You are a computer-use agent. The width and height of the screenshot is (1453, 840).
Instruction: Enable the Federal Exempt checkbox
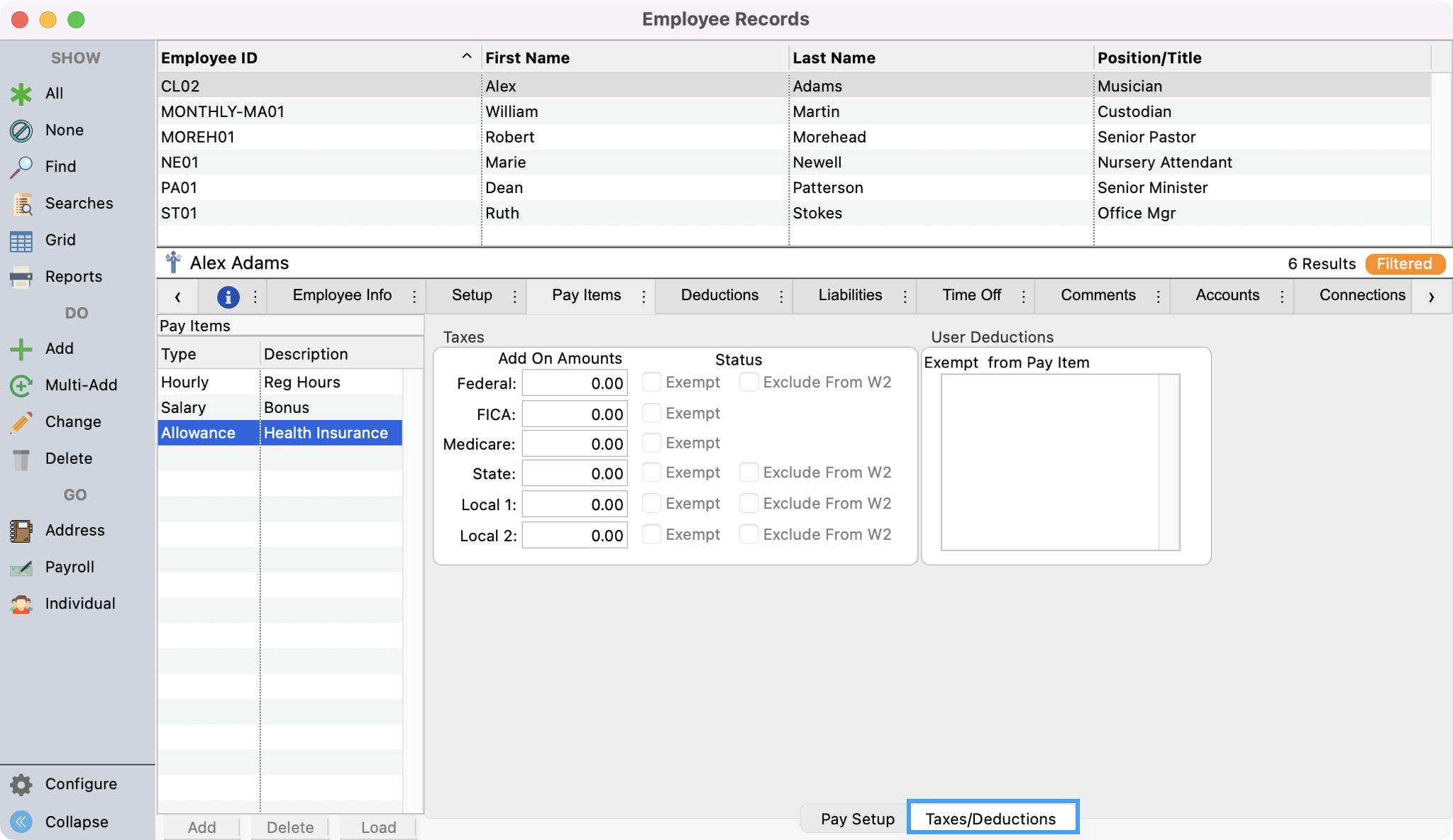pyautogui.click(x=651, y=382)
